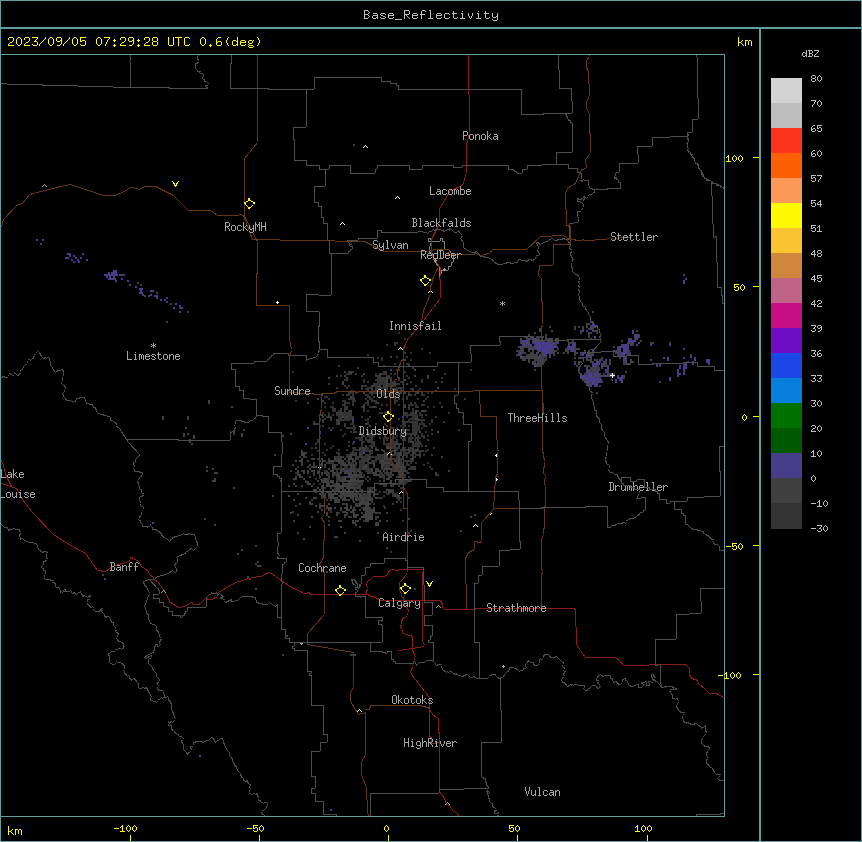Click the RockyMH label
This screenshot has height=842, width=862.
pos(245,227)
